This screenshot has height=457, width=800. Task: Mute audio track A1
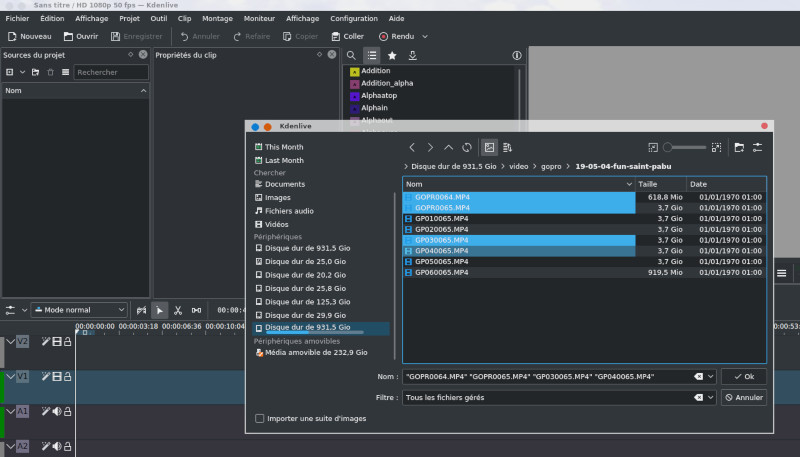point(57,411)
